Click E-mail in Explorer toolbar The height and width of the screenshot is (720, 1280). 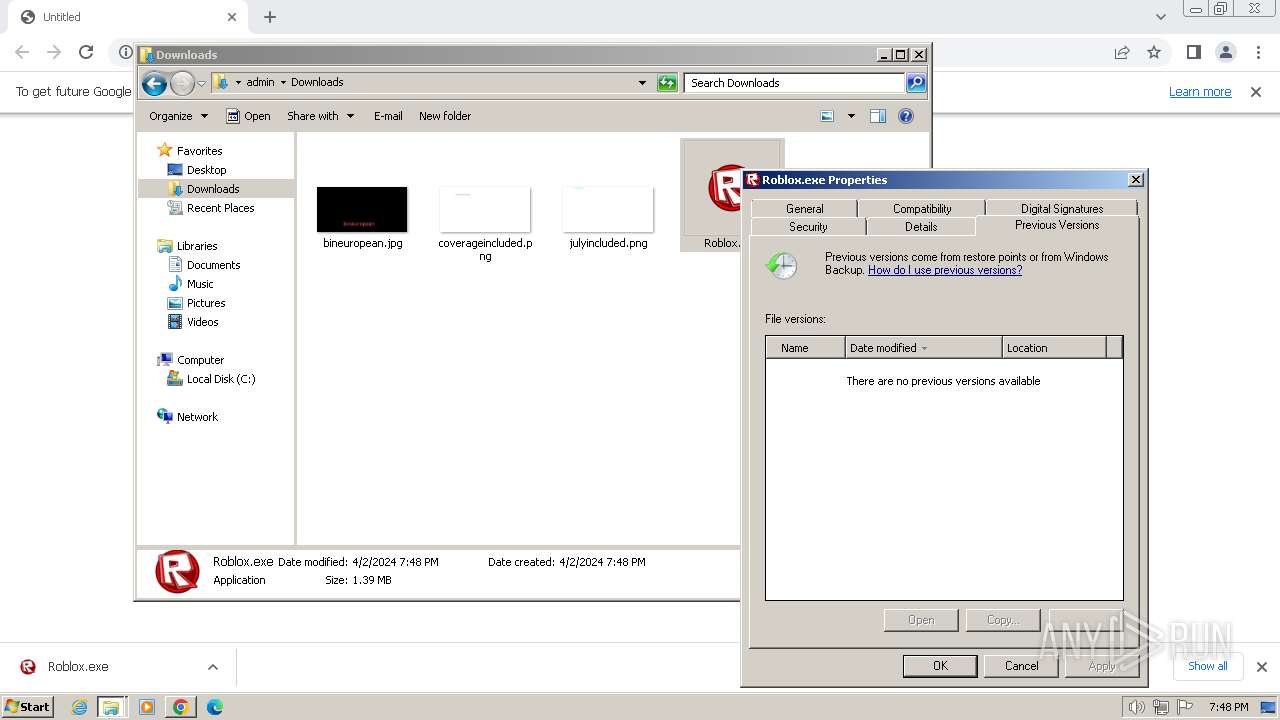(x=388, y=116)
